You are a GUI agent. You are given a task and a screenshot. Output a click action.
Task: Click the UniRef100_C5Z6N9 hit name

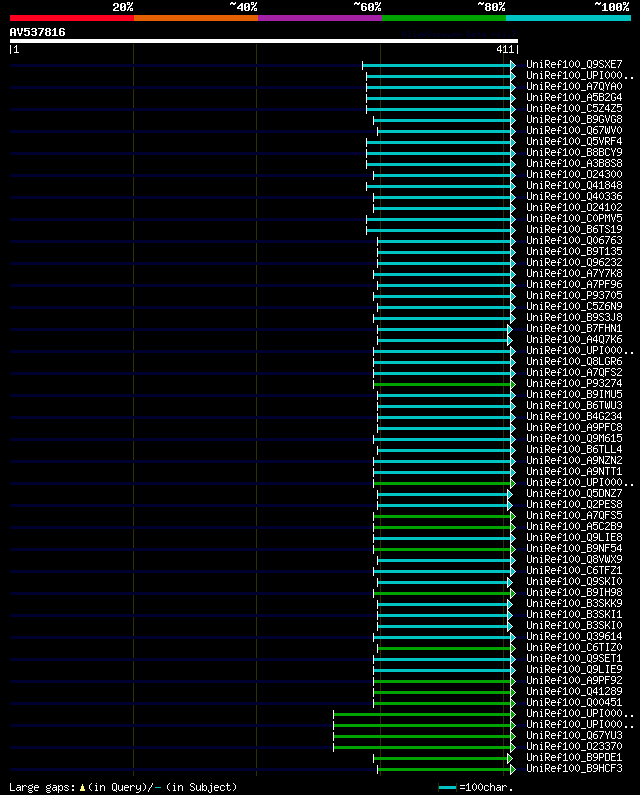[x=574, y=307]
